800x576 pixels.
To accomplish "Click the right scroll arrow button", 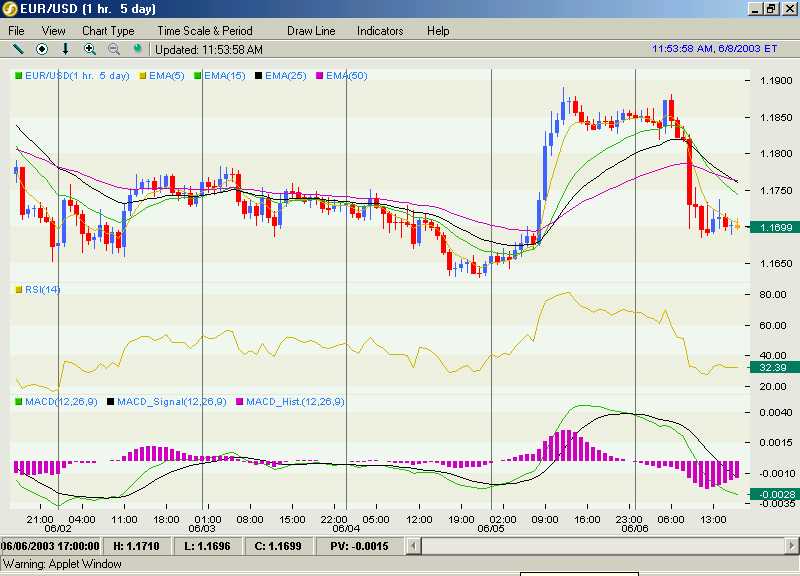I will point(792,546).
